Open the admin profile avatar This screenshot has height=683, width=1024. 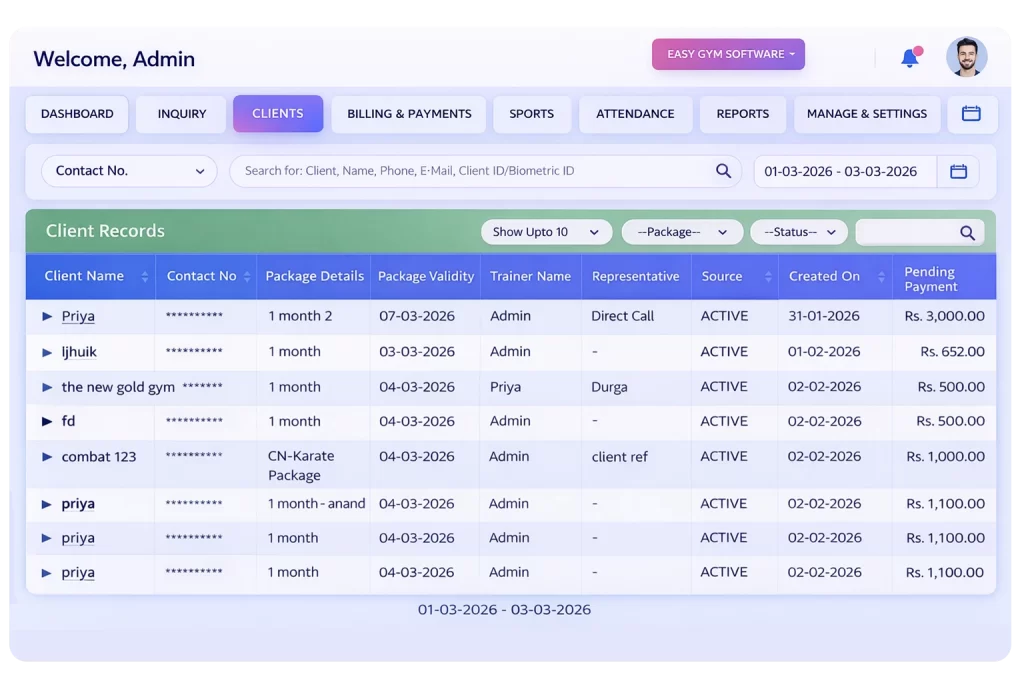coord(965,57)
